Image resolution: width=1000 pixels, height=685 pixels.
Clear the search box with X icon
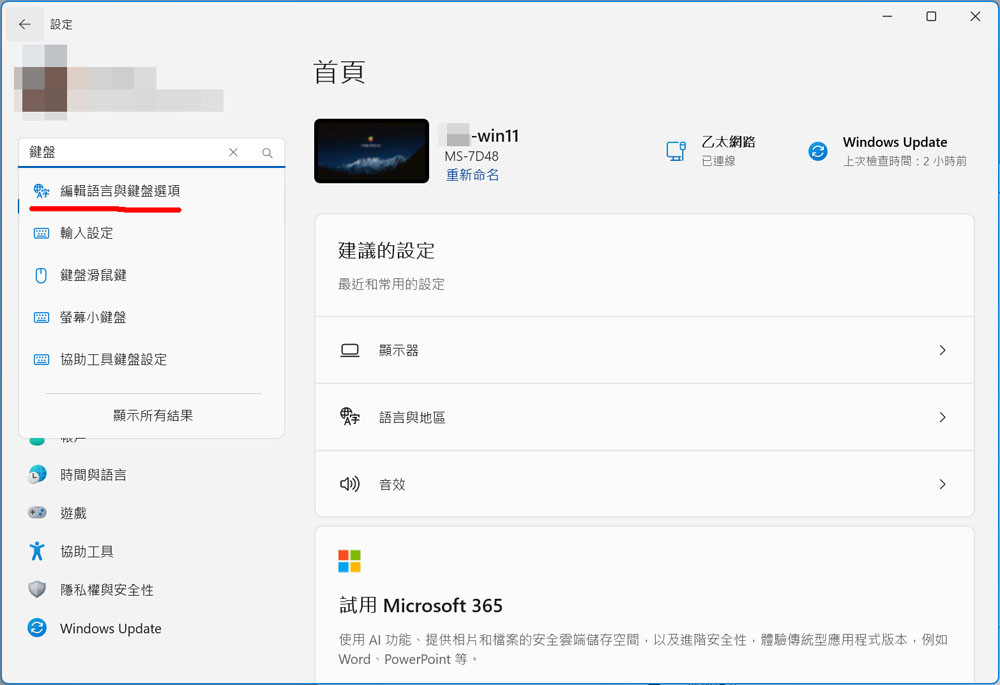233,152
